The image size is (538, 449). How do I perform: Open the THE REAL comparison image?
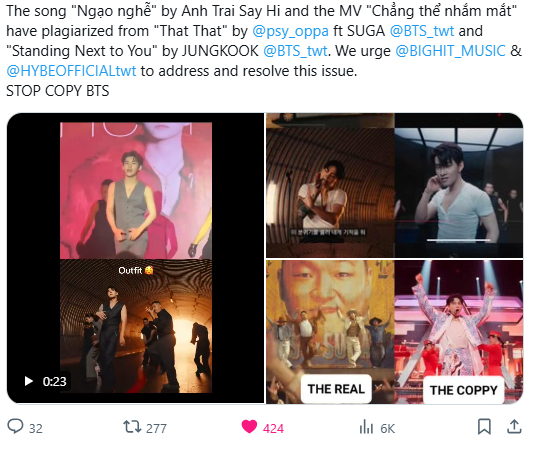click(330, 332)
